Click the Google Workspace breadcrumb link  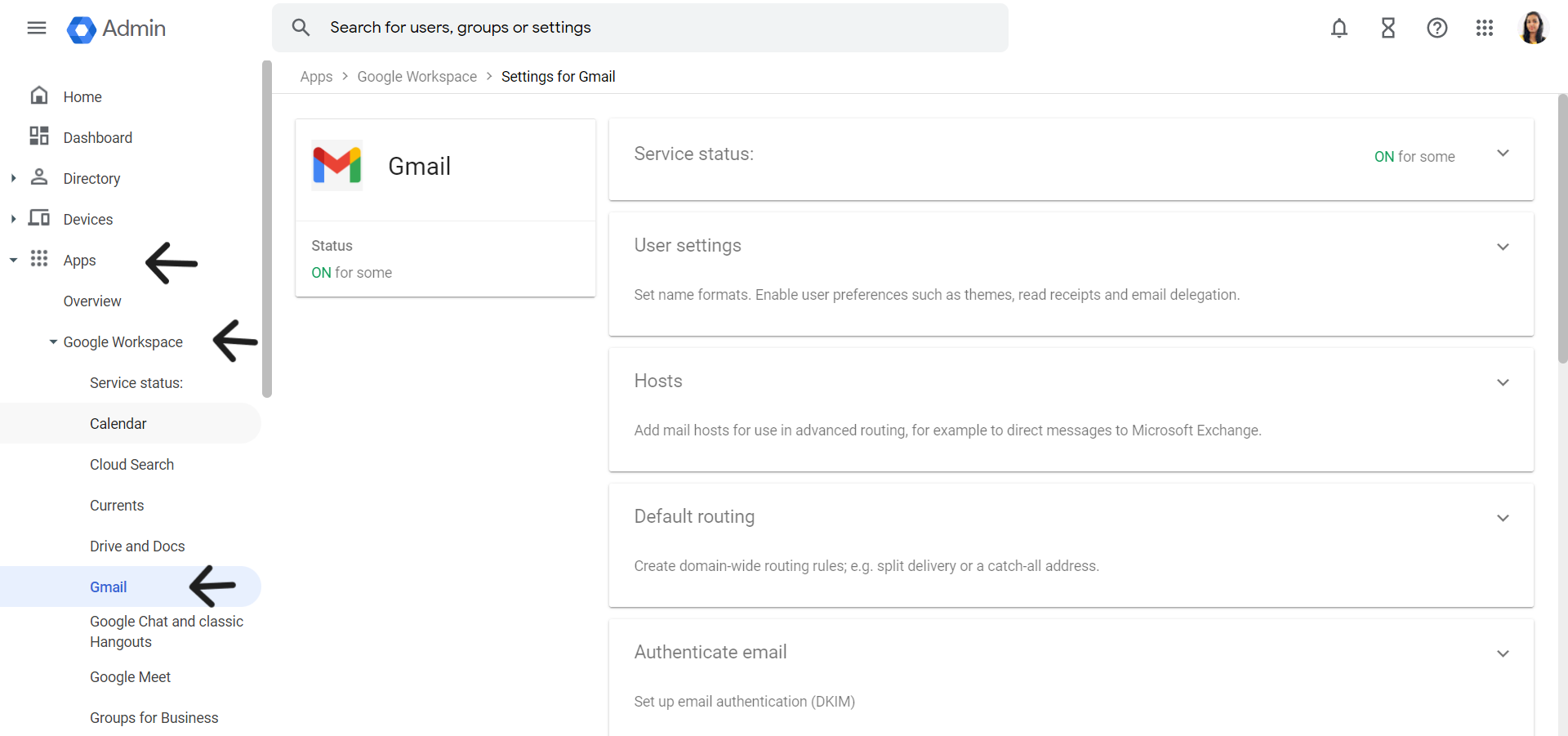click(417, 77)
